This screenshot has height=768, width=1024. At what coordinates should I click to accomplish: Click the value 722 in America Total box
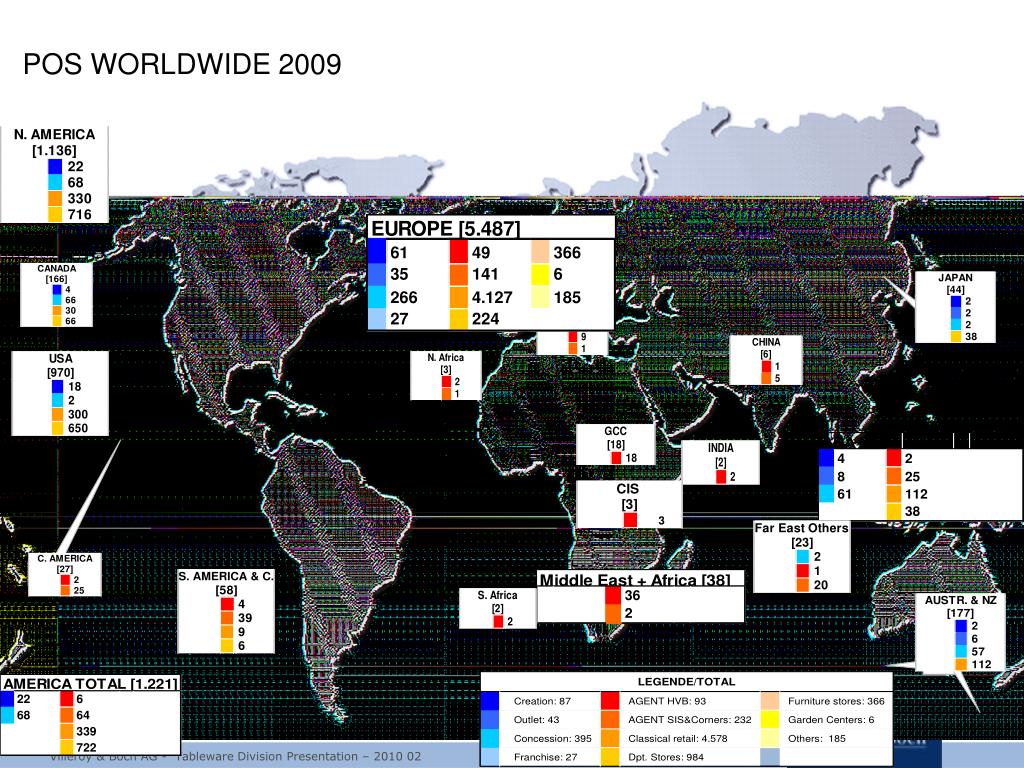click(86, 747)
